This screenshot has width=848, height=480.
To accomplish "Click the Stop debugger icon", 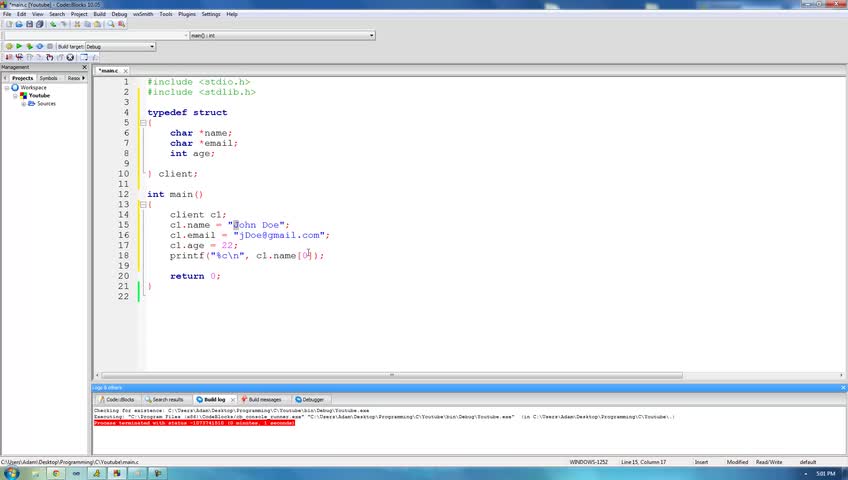I will click(x=70, y=57).
